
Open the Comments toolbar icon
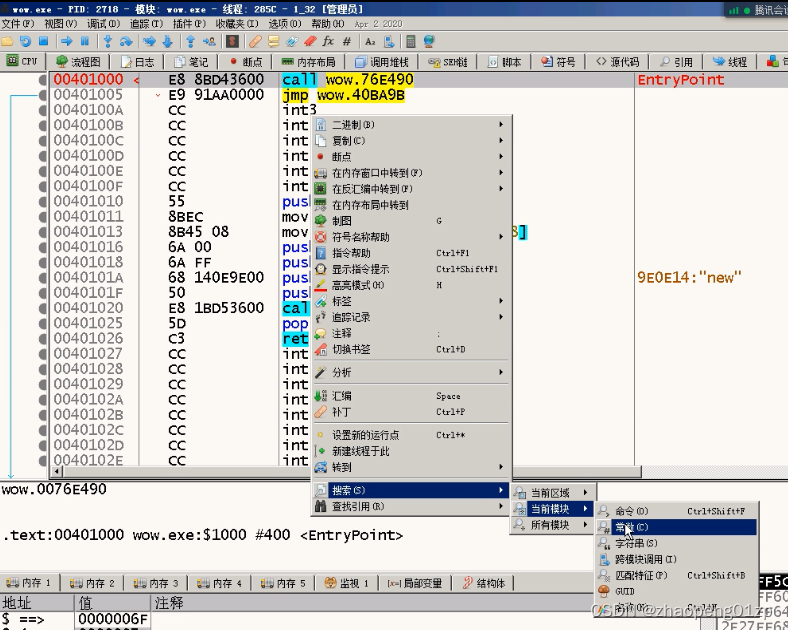point(273,41)
